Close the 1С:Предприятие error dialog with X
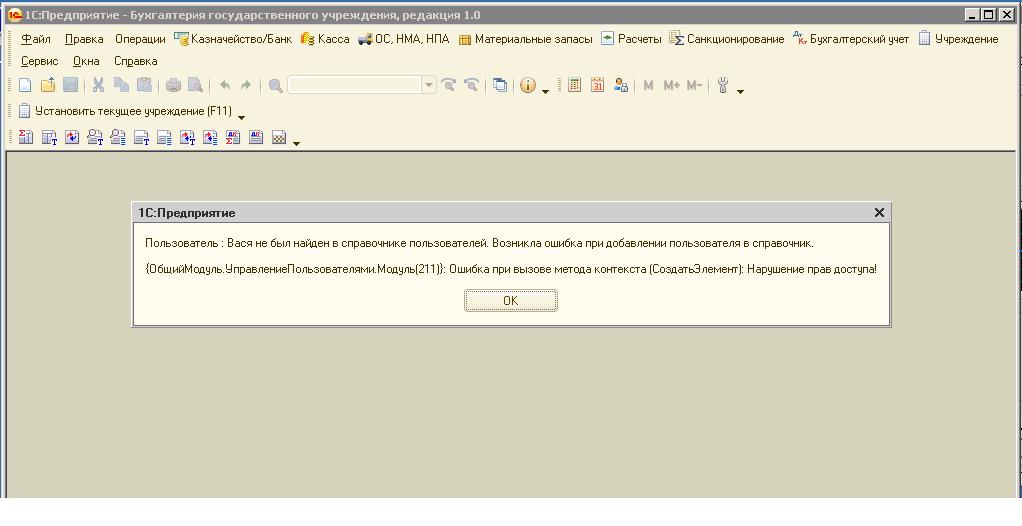Screen dimensions: 1022x526 [879, 212]
